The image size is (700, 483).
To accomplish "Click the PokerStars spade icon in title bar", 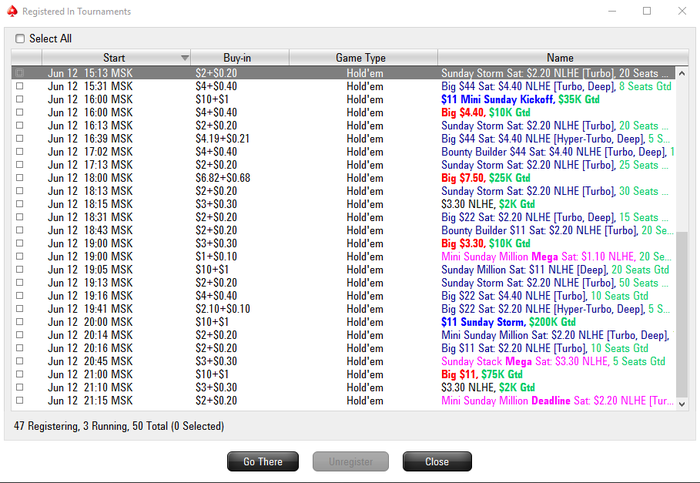I will 12,11.
